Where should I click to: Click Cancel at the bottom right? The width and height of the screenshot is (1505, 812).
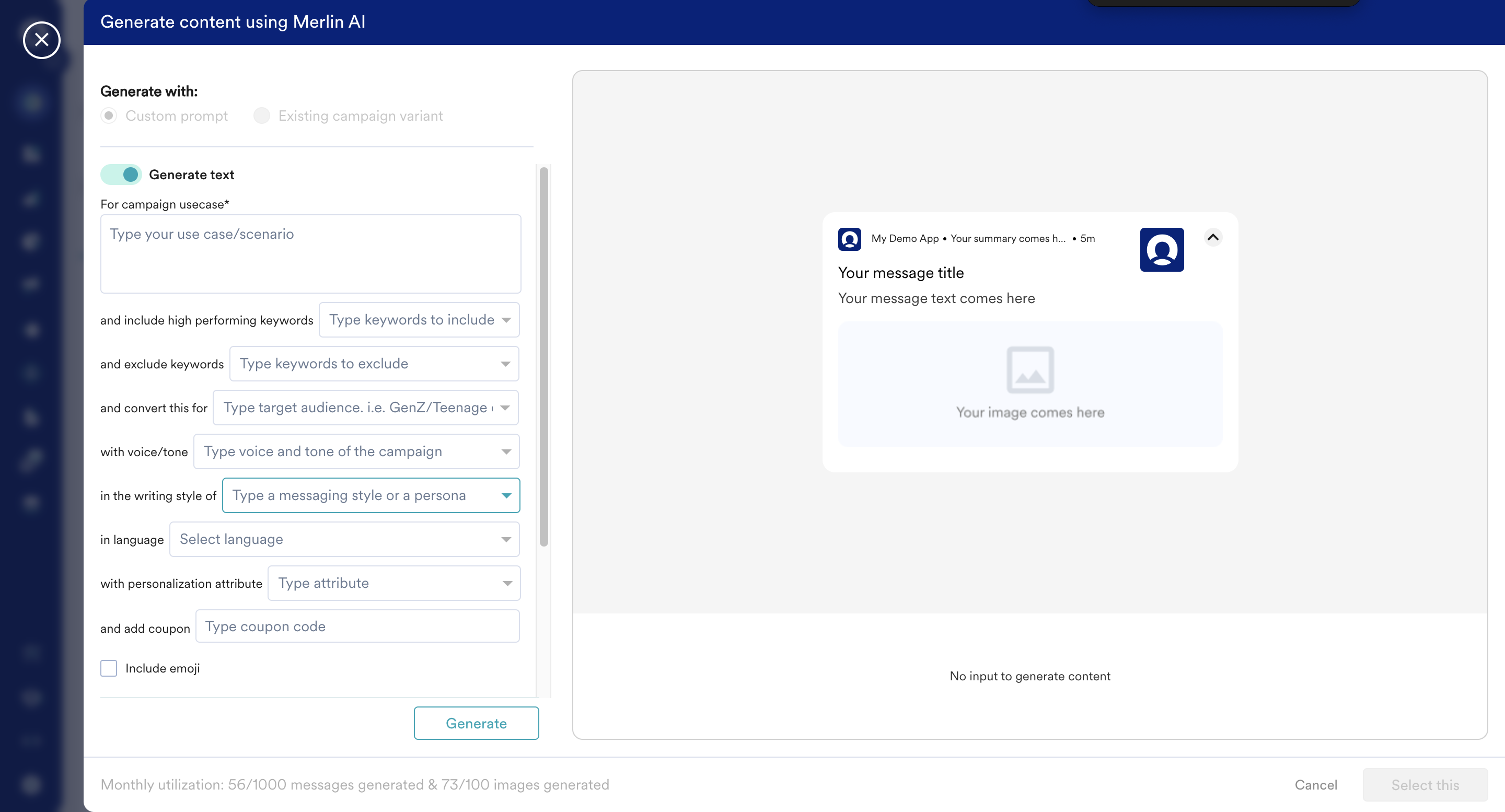[x=1315, y=784]
